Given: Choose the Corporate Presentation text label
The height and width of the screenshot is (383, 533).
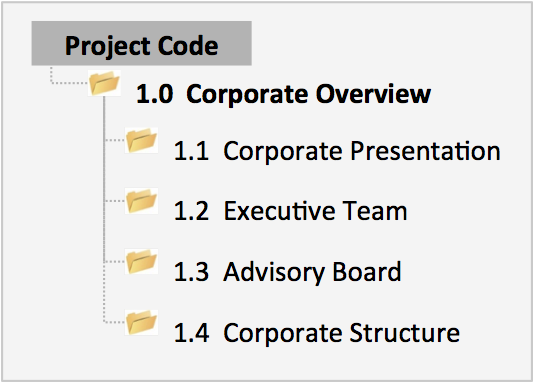Looking at the screenshot, I should point(362,152).
